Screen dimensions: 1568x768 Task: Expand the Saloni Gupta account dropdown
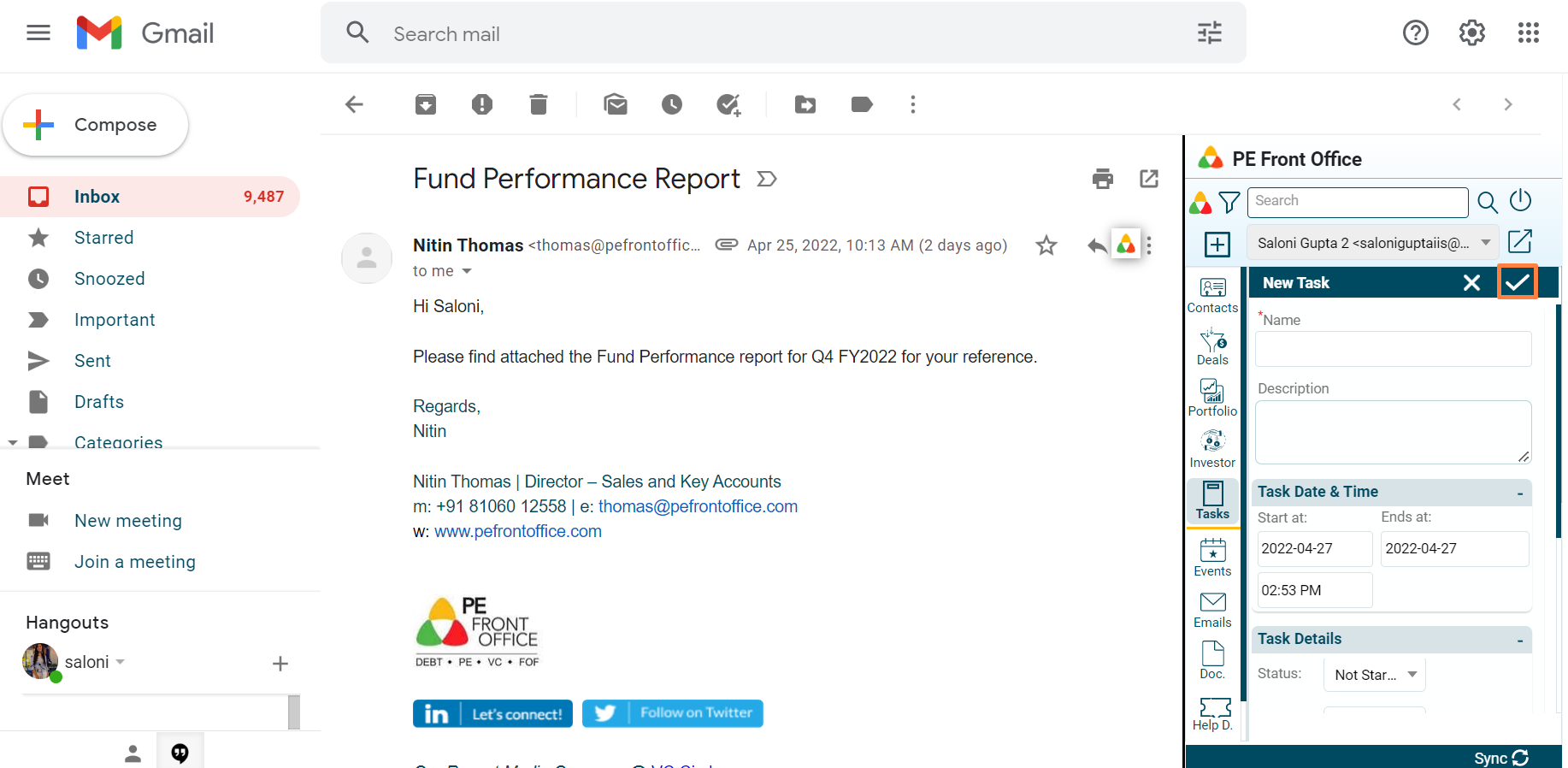click(1486, 243)
